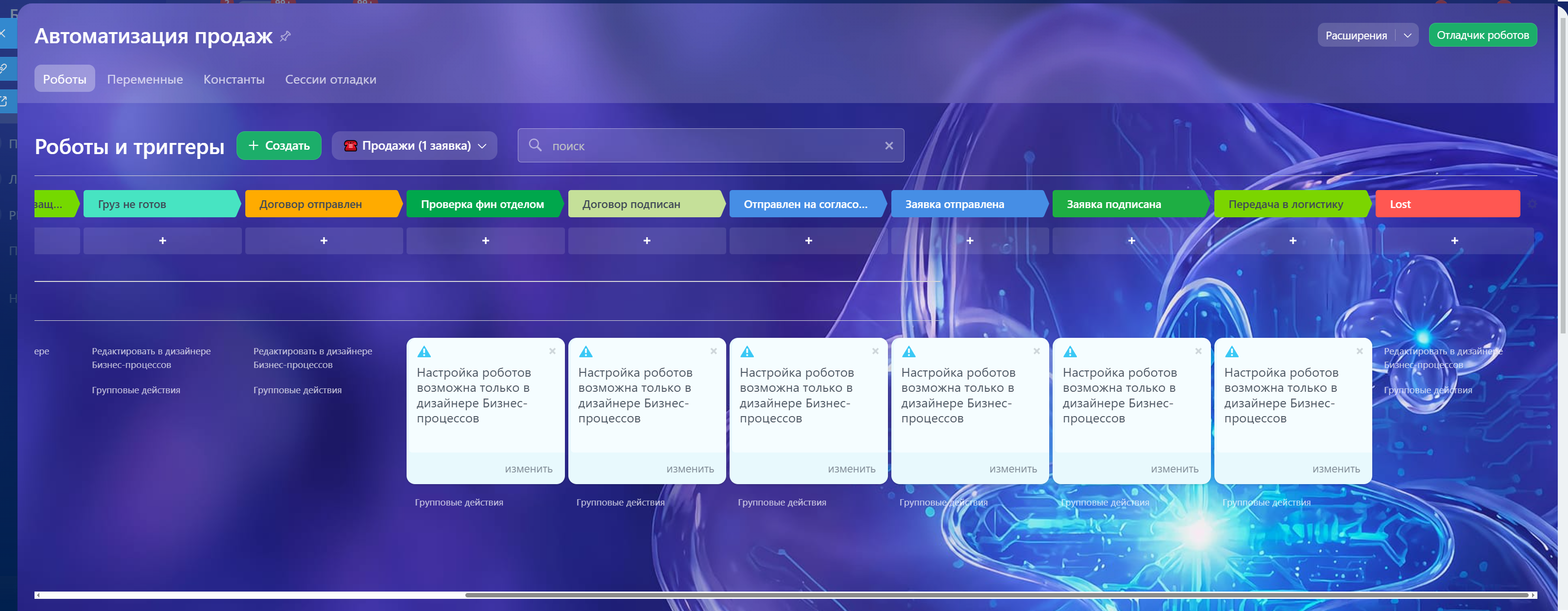1568x611 pixels.
Task: Select the turquoise Груз не готов stage header
Action: (x=161, y=204)
